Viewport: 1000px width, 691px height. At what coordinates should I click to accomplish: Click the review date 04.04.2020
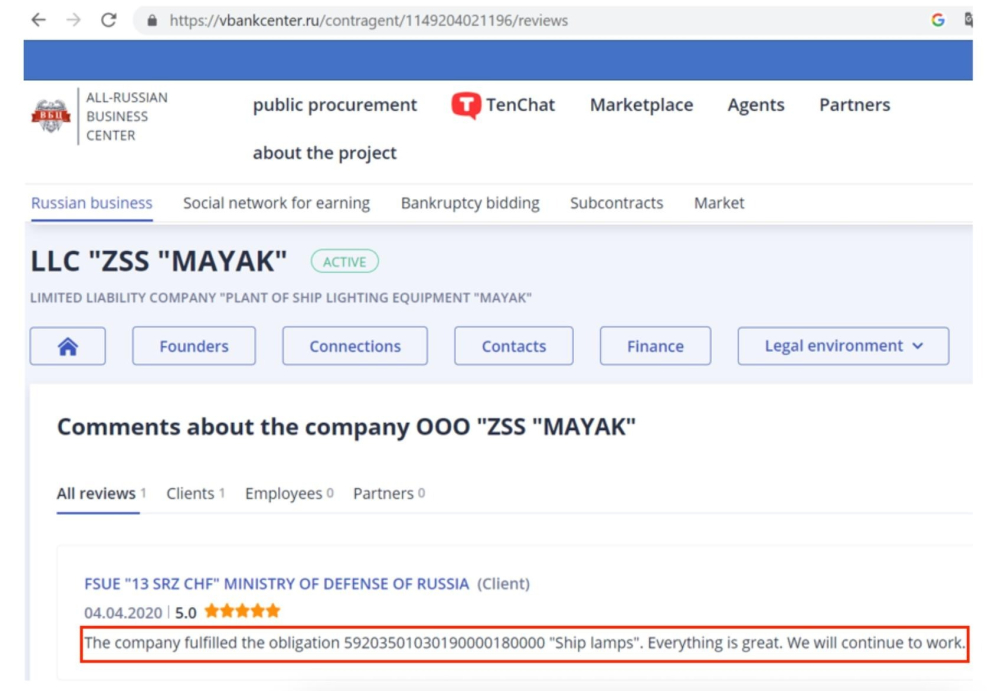[x=123, y=613]
